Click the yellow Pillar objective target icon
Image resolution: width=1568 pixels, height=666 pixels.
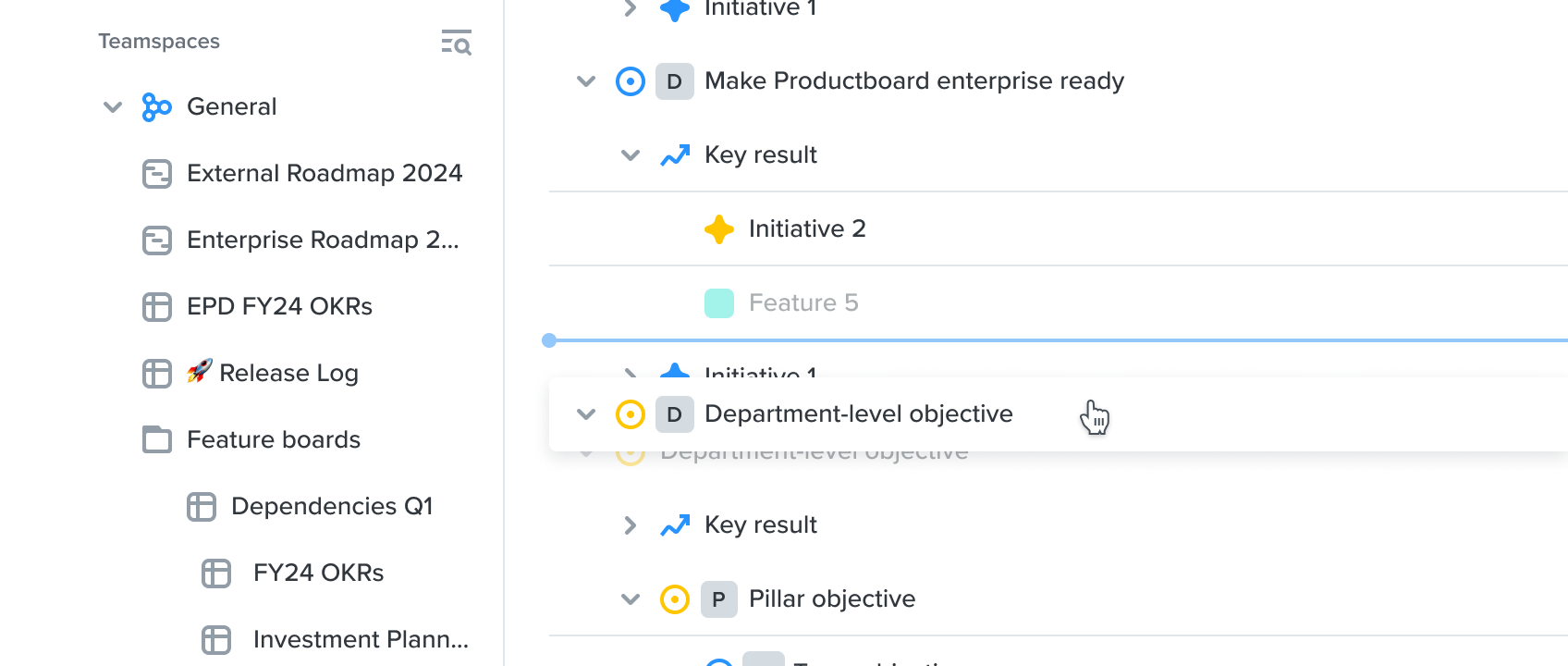675,599
